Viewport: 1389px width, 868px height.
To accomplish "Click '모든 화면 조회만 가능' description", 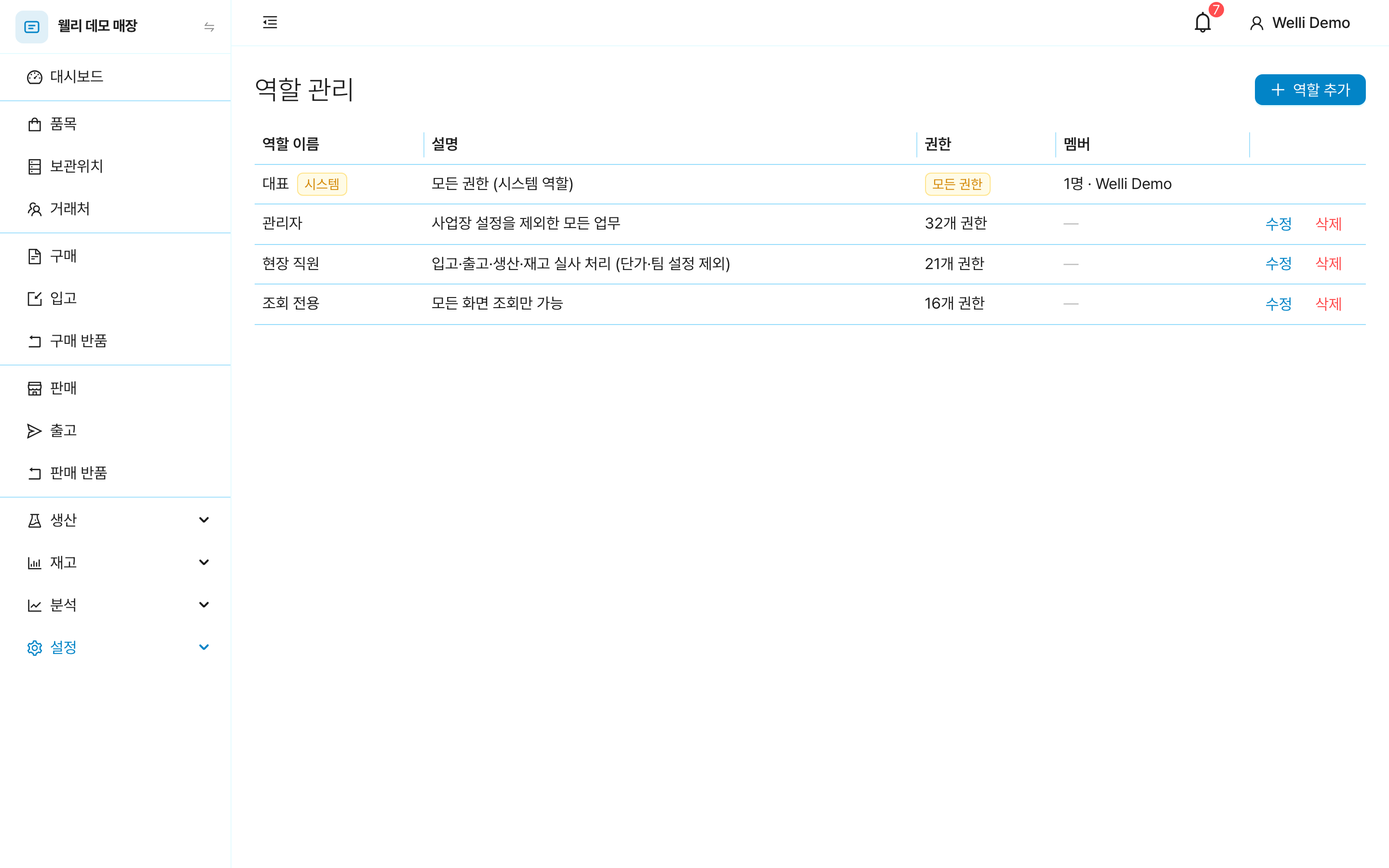I will [498, 303].
